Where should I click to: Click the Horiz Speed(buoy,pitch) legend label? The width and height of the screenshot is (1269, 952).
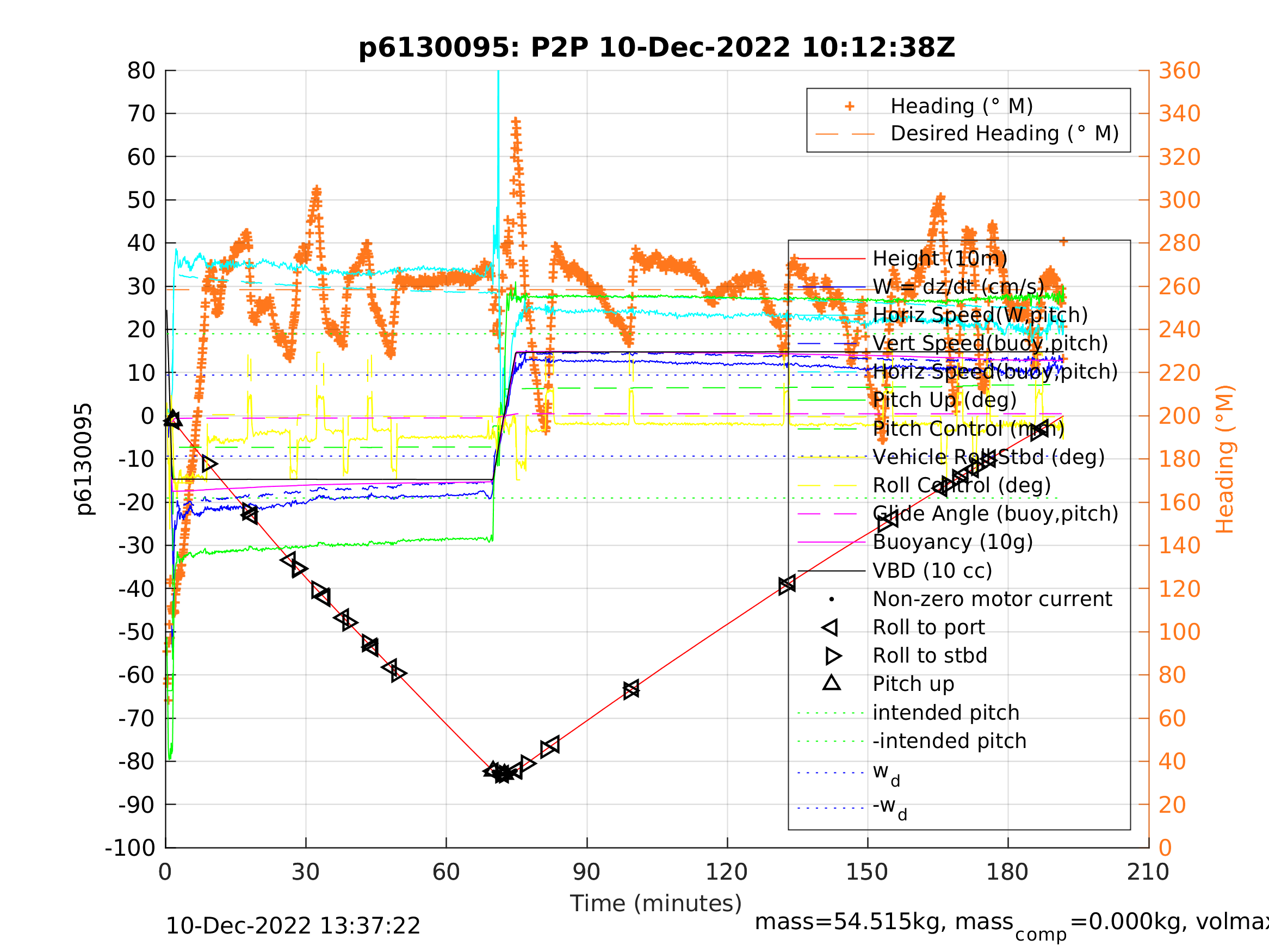click(x=995, y=372)
